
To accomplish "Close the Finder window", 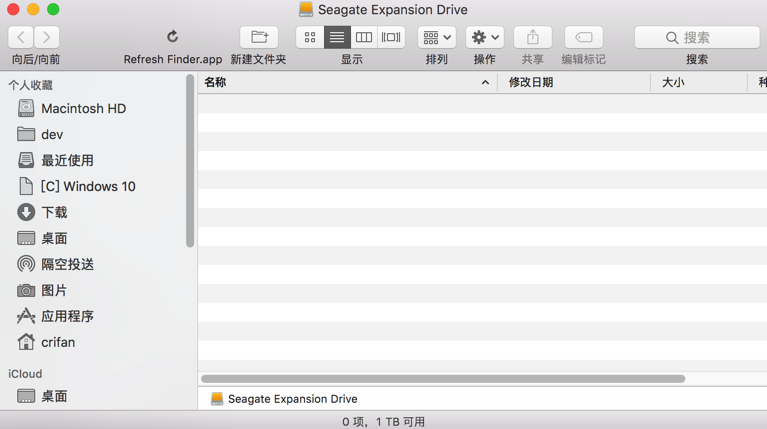I will (13, 9).
